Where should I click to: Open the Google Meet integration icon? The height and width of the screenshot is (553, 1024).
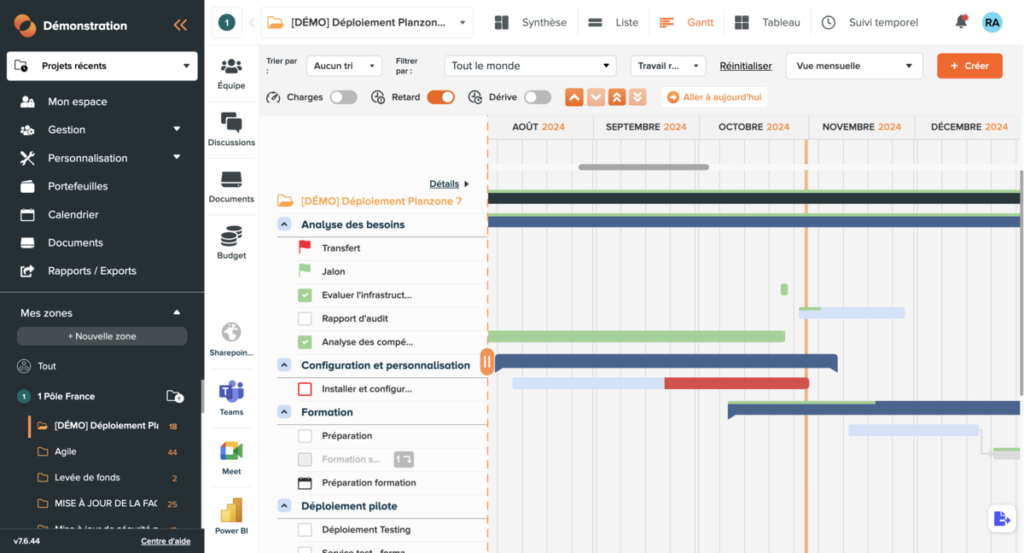click(231, 452)
